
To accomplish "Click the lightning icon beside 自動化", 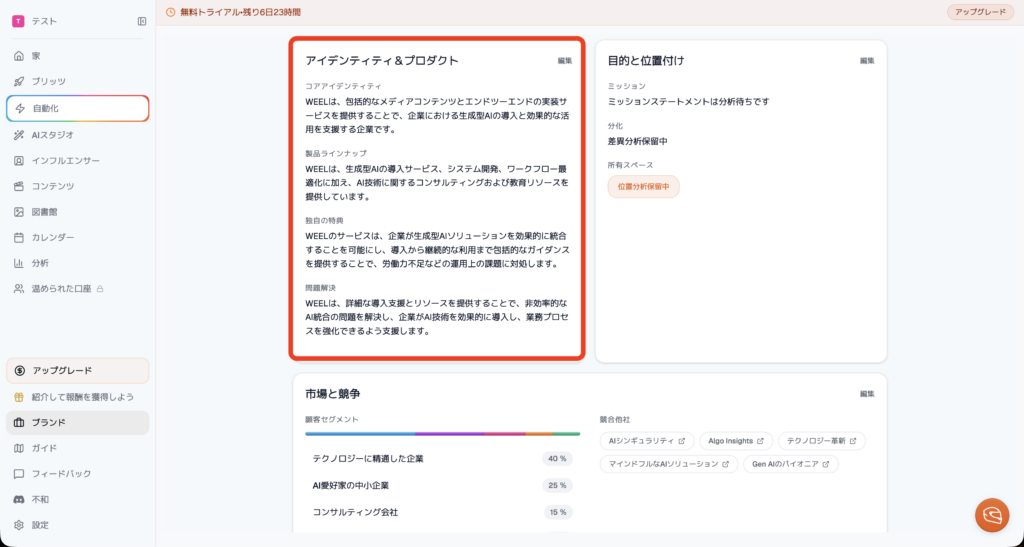I will 20,108.
